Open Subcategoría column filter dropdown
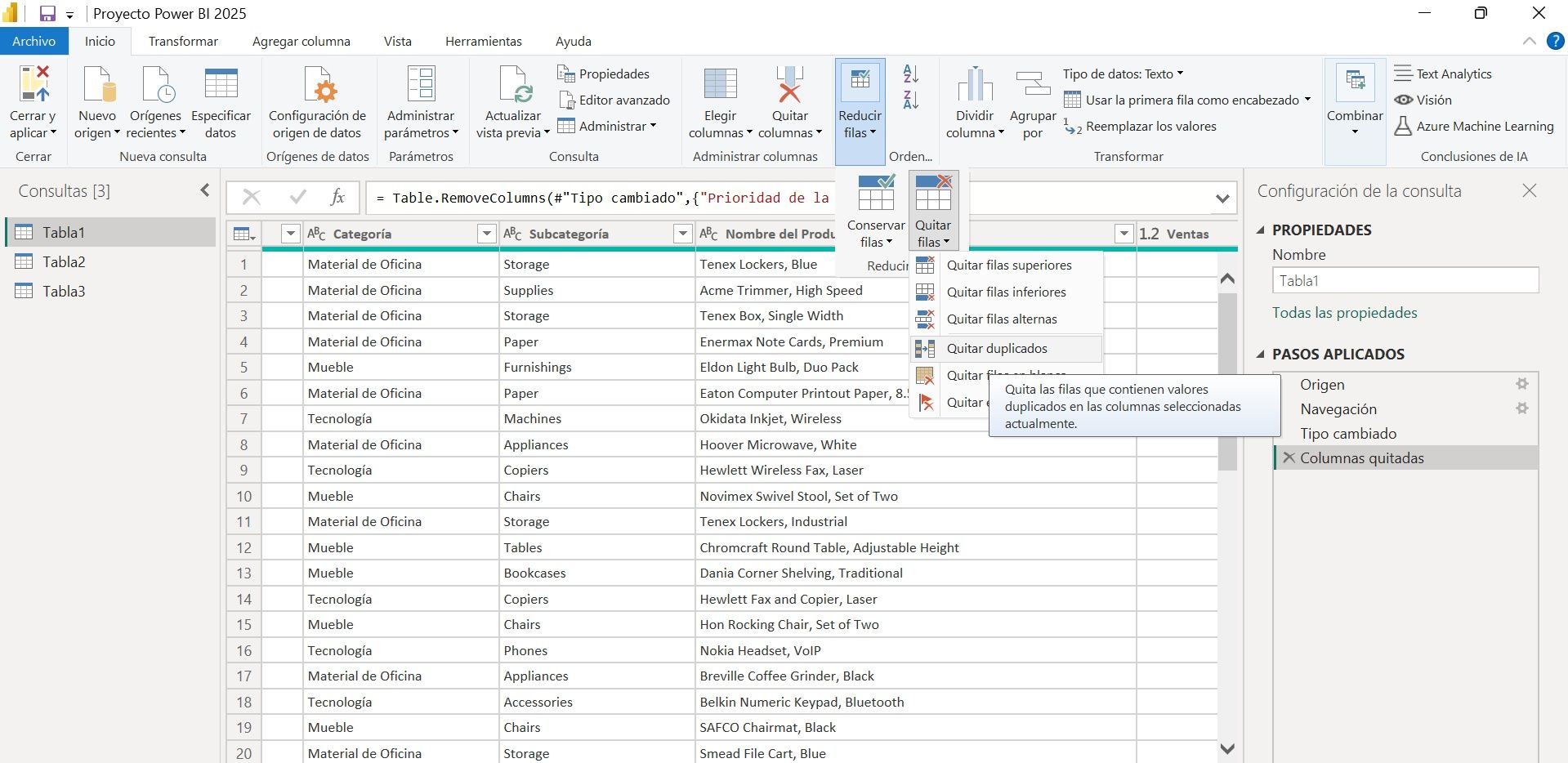This screenshot has height=763, width=1568. (682, 234)
